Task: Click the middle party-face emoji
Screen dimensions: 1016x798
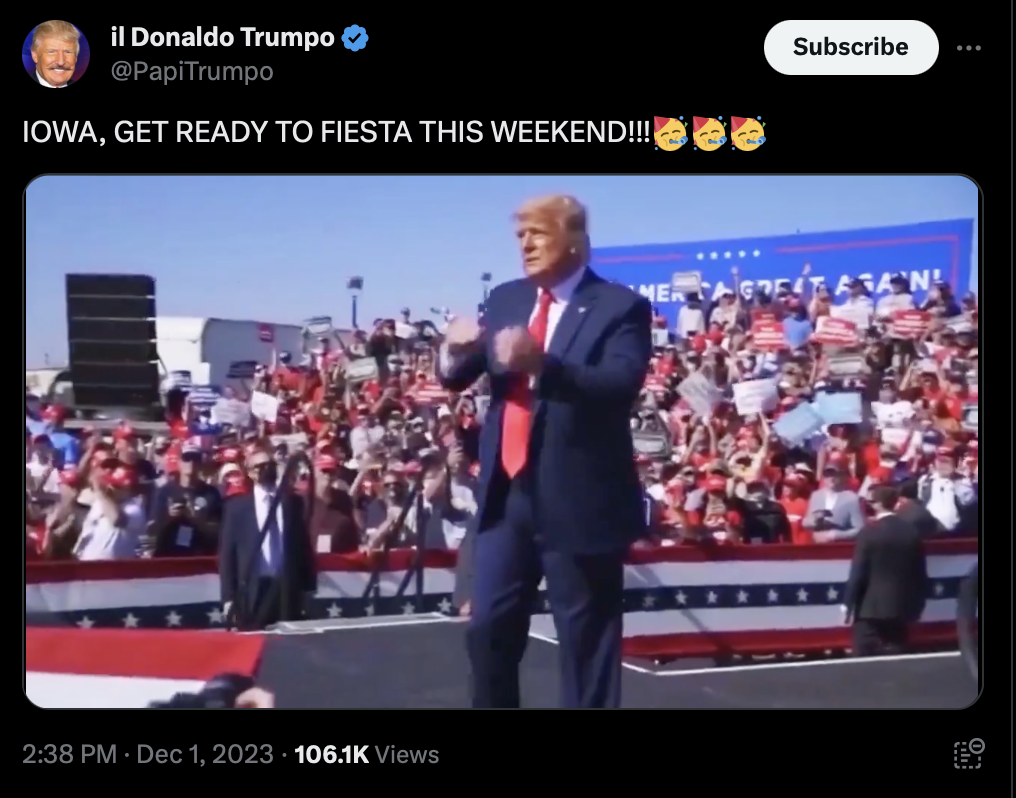Action: (x=709, y=133)
